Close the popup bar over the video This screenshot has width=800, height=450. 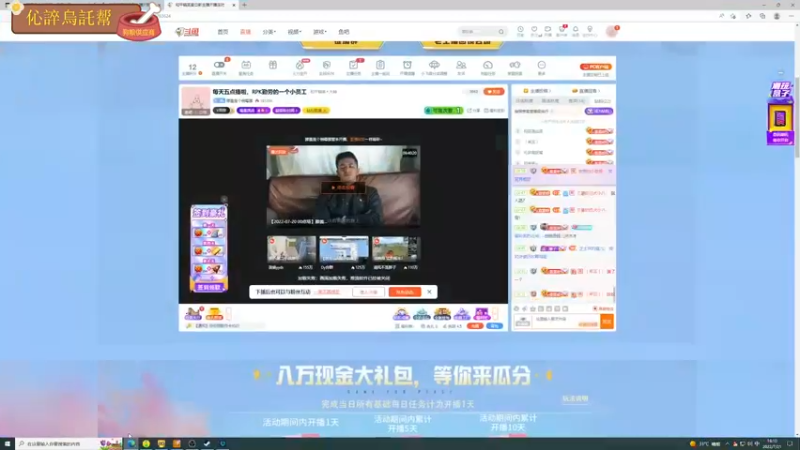click(x=430, y=292)
